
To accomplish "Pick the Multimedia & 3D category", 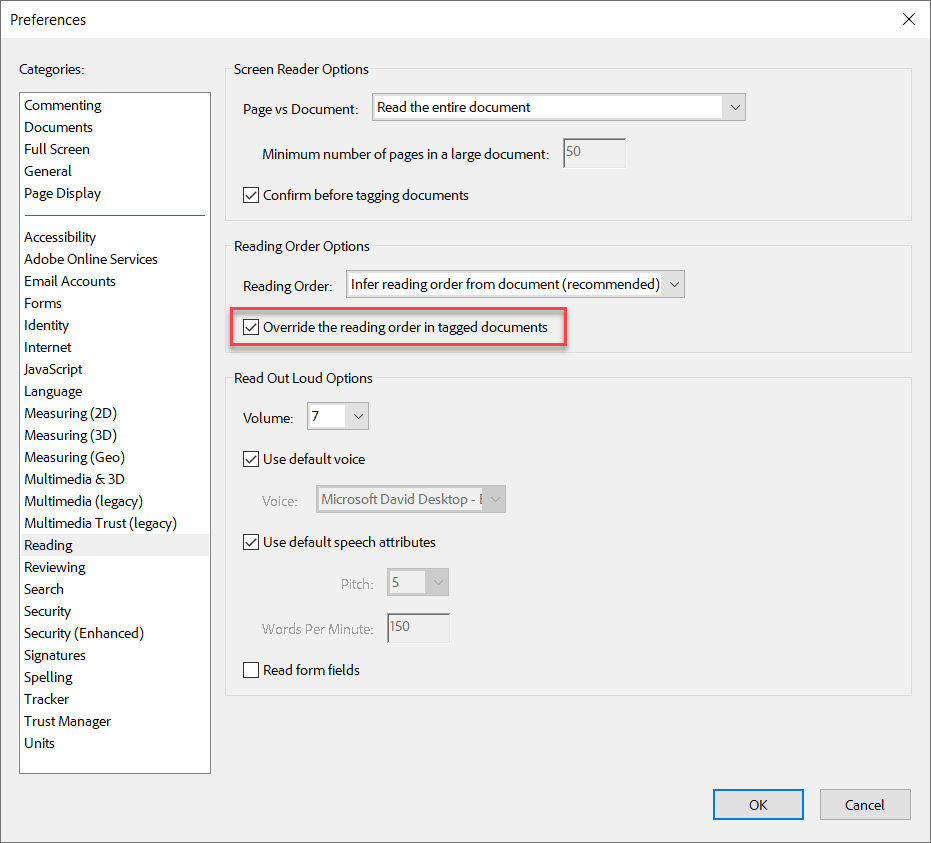I will point(74,479).
